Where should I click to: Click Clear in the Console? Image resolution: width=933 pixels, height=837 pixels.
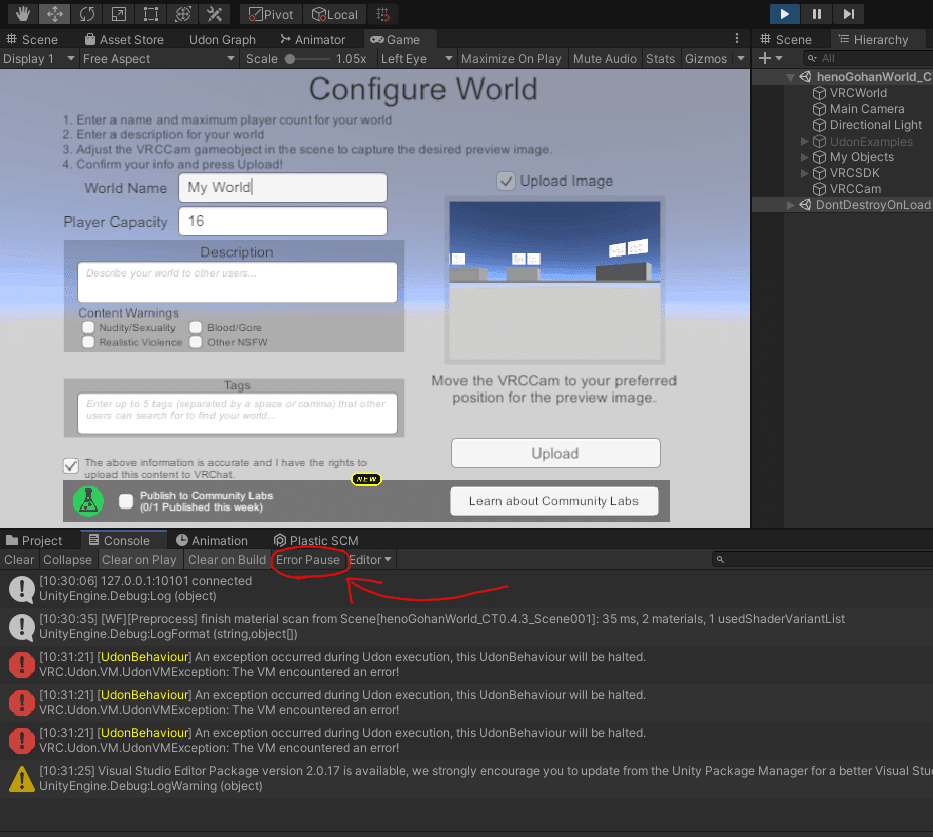point(19,560)
